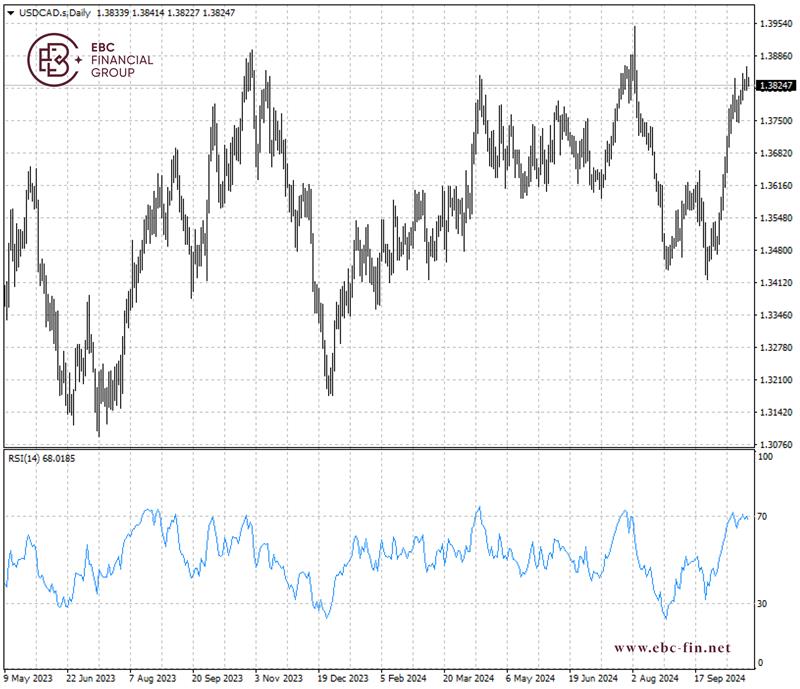Click the EBC circular logo icon
The height and width of the screenshot is (689, 800).
(52, 60)
